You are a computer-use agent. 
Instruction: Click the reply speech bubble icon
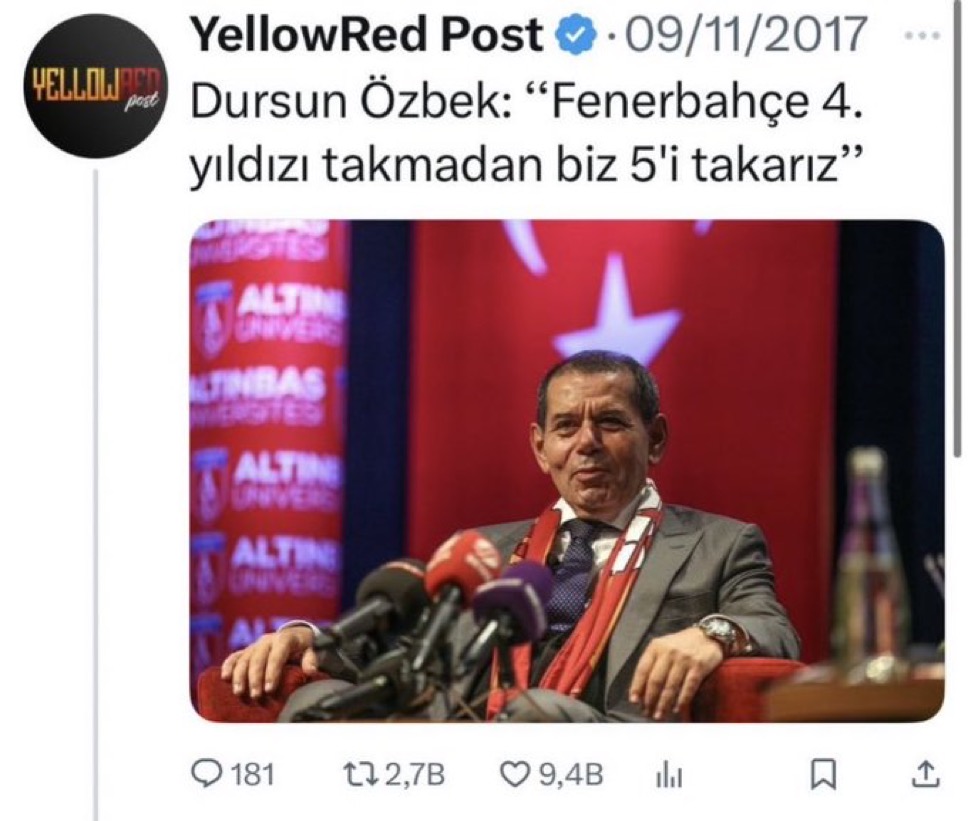pos(207,773)
